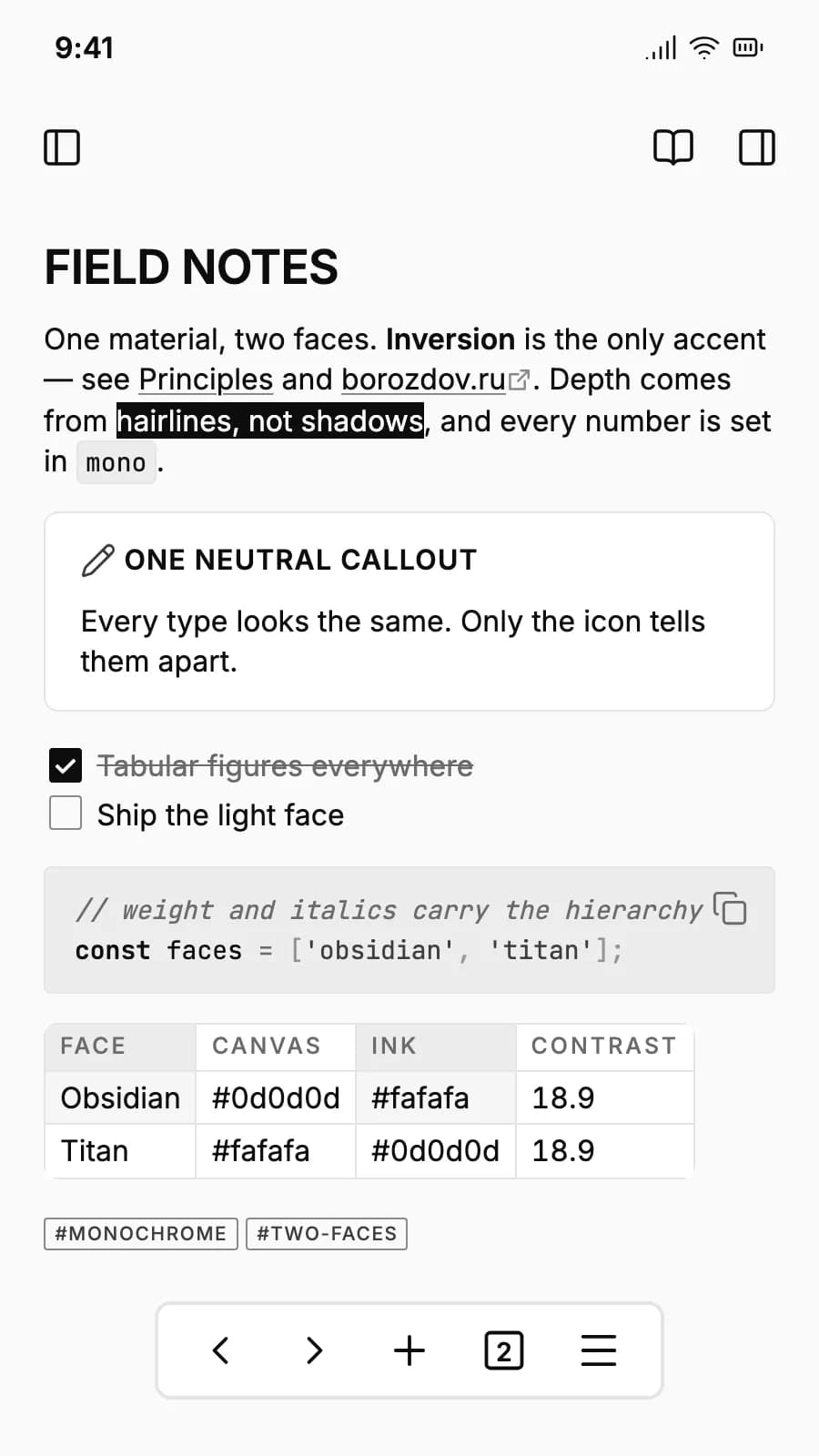Click the CONTRAST column header
The height and width of the screenshot is (1456, 819).
[604, 1046]
